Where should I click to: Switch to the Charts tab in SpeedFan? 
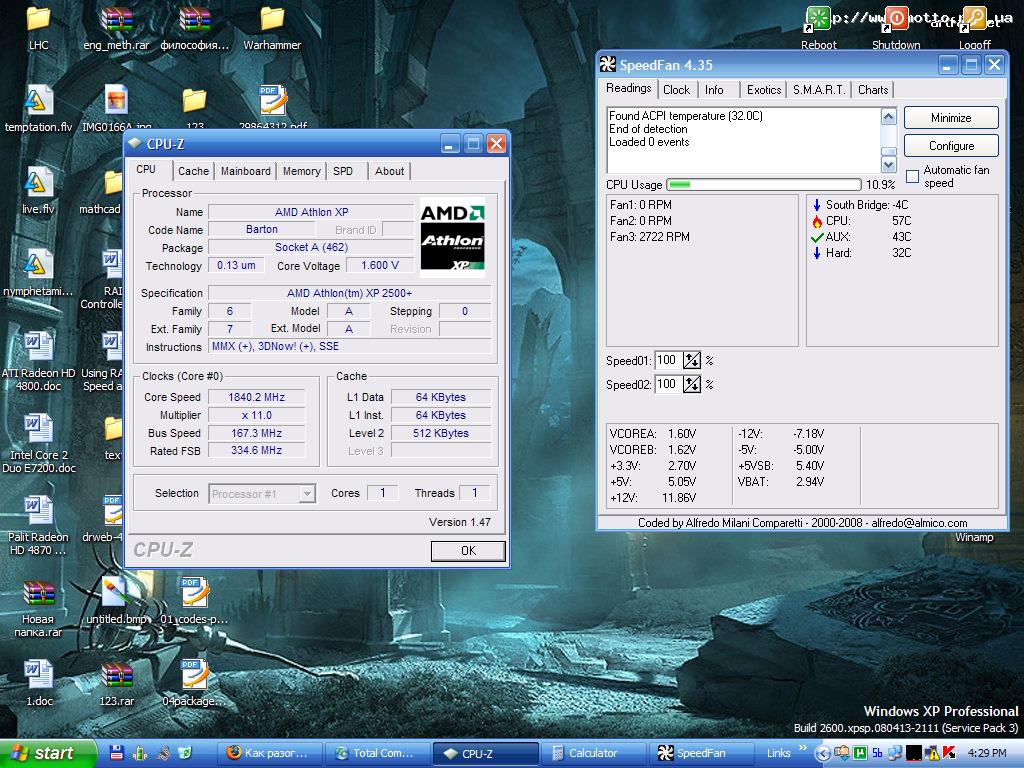(873, 89)
